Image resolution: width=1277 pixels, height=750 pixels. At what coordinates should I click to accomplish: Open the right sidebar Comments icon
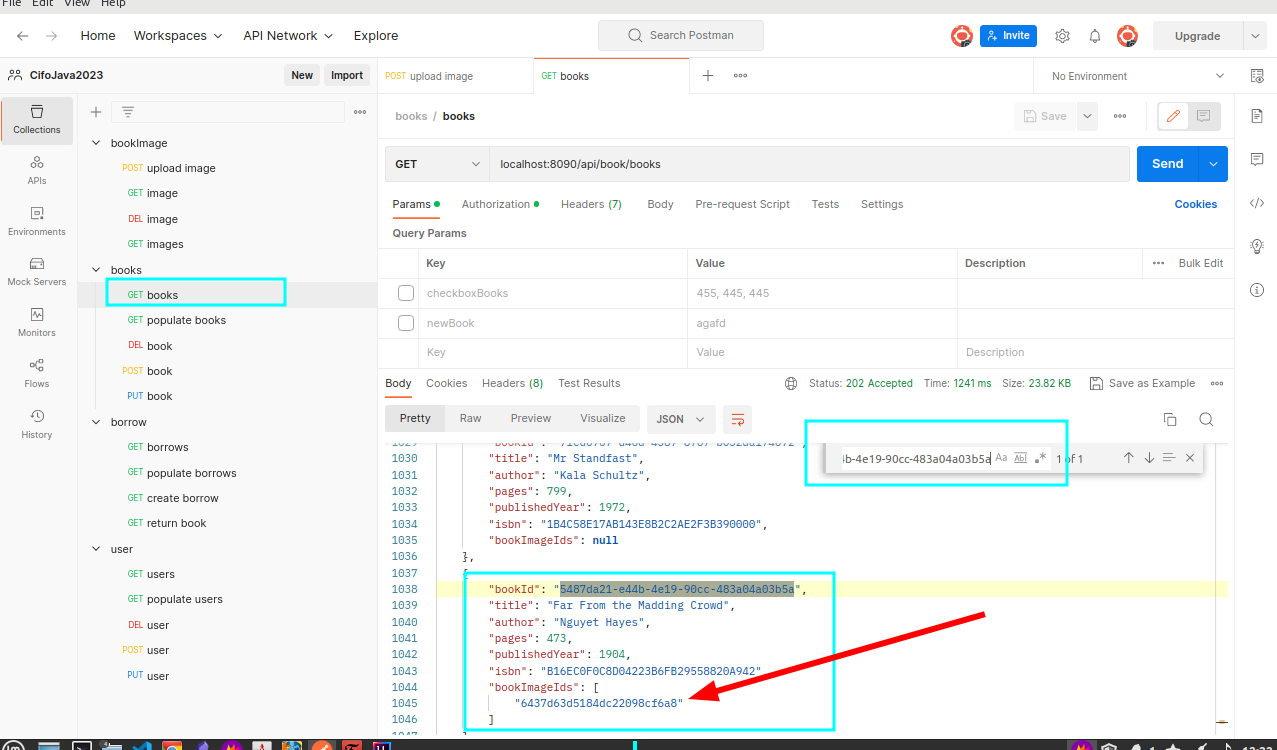coord(1257,159)
